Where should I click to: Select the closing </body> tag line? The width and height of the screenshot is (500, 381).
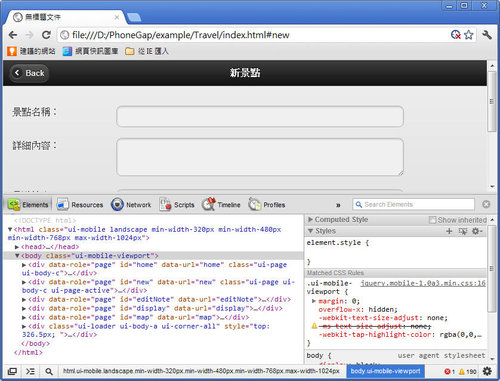[x=35, y=344]
